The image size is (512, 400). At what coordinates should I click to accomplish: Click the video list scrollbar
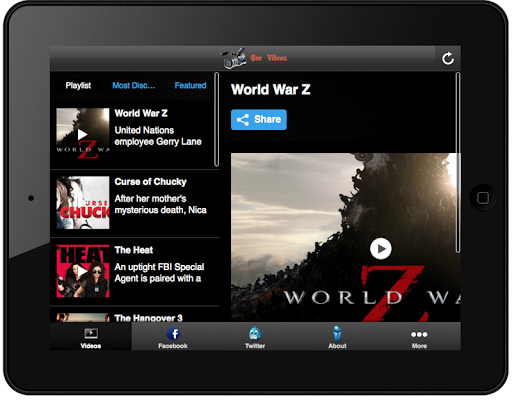217,119
